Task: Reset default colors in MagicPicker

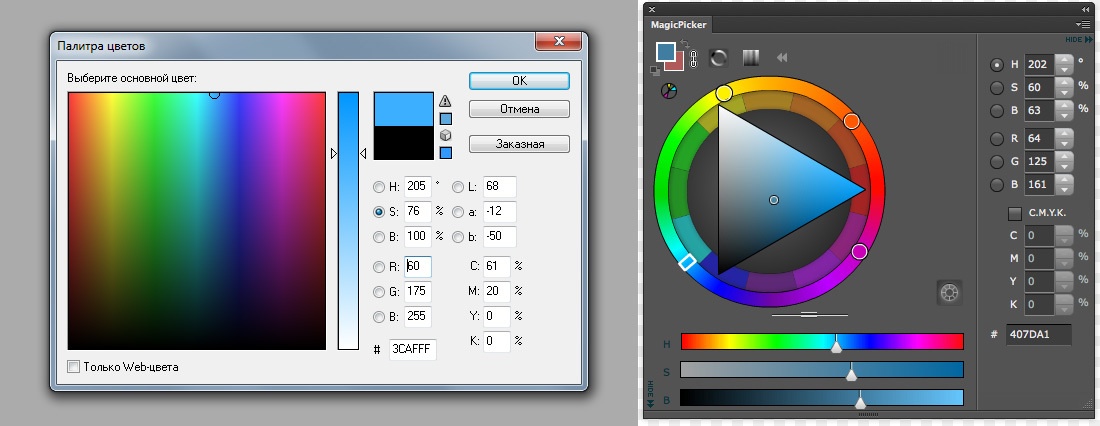Action: 655,70
